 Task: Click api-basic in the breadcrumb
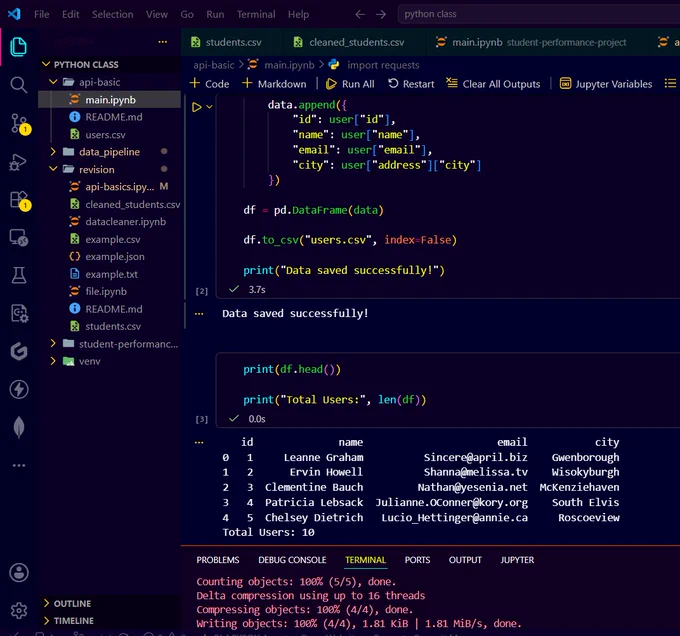tap(214, 65)
